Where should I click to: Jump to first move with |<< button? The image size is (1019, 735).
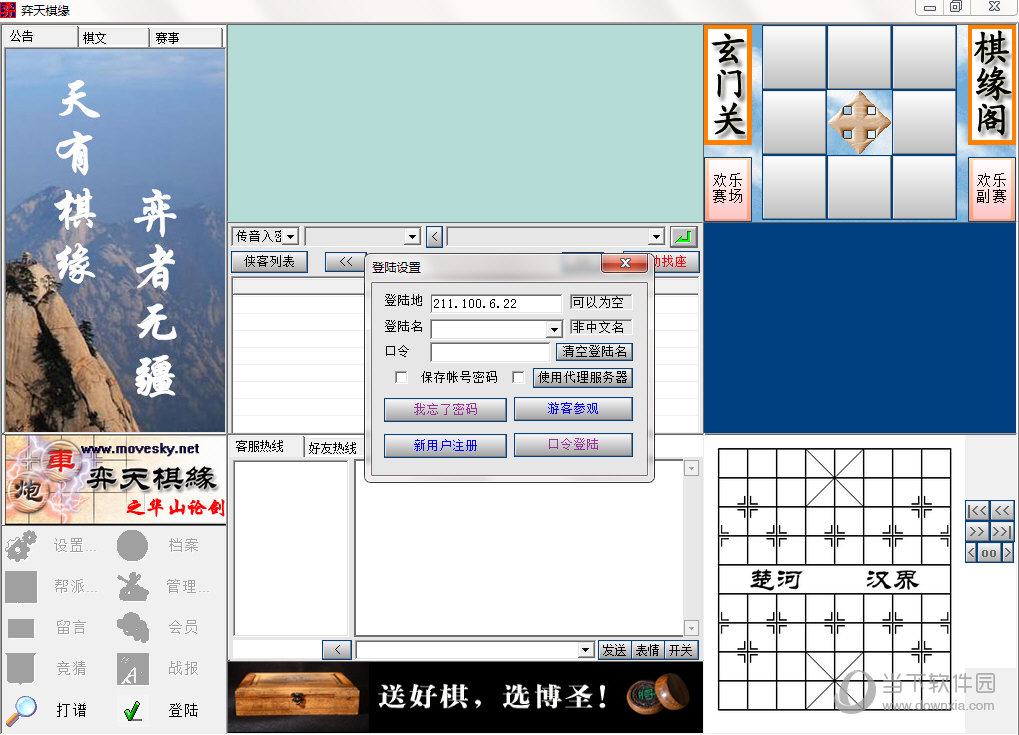977,511
